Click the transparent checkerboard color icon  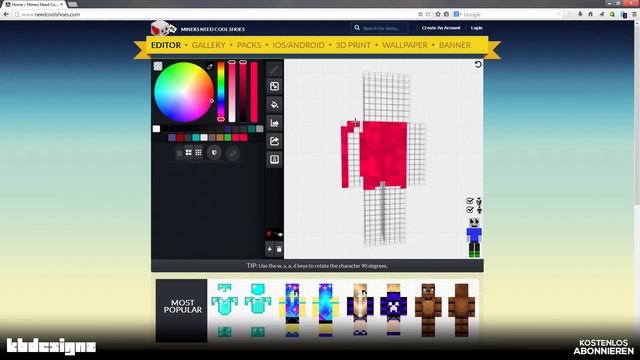(158, 66)
